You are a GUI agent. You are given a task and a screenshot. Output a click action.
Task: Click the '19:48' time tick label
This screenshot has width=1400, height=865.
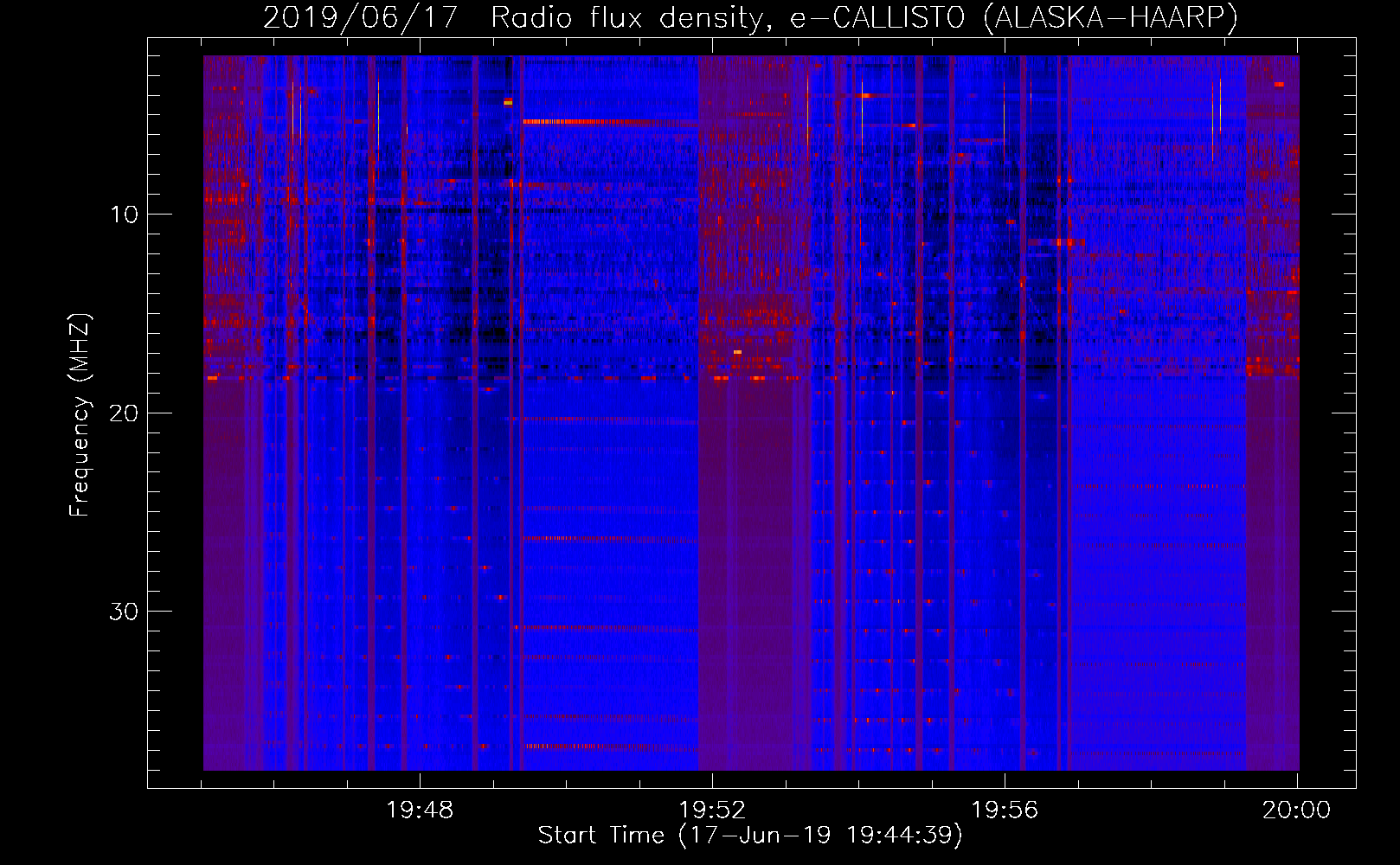click(x=420, y=811)
